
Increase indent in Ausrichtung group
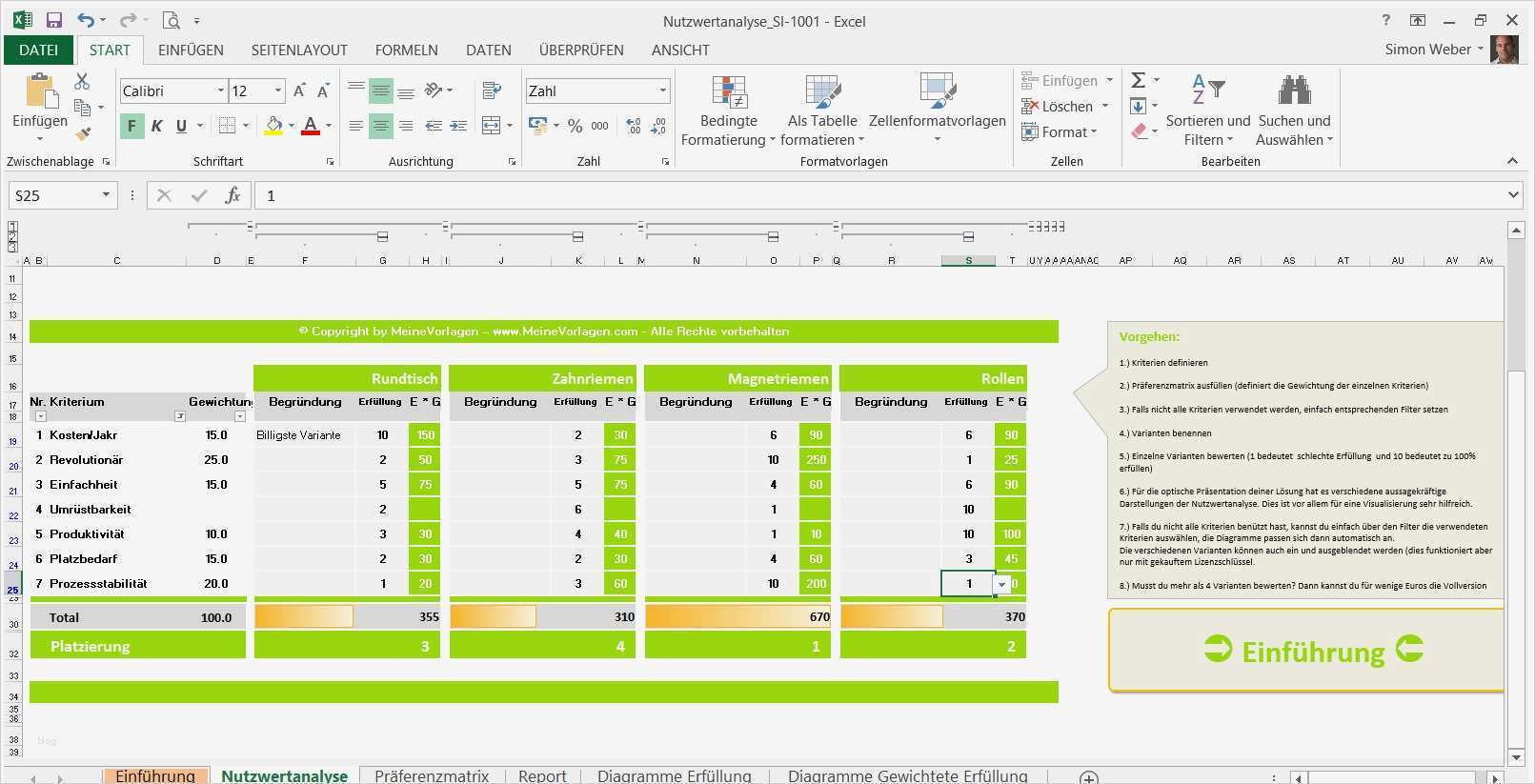pos(458,126)
